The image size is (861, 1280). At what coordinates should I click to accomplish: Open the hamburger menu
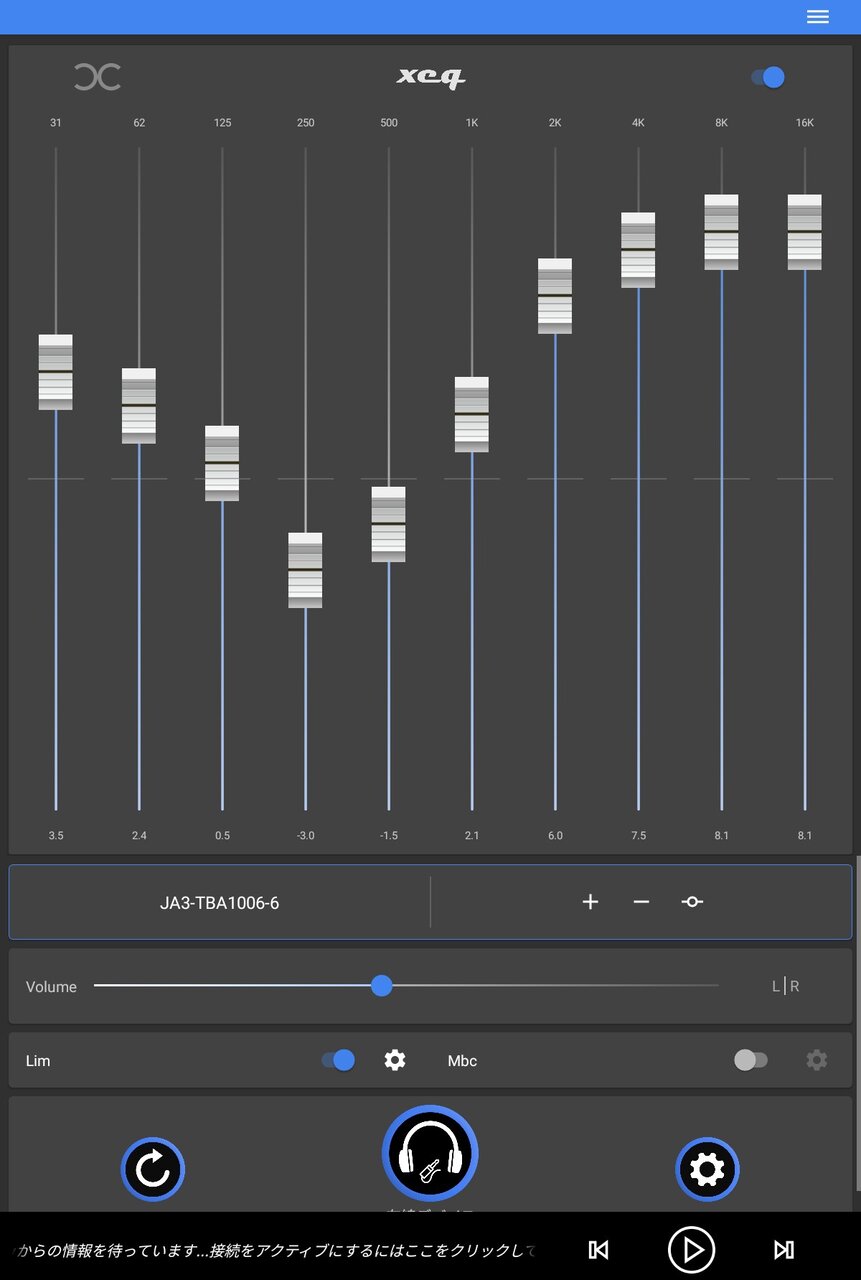click(x=817, y=17)
